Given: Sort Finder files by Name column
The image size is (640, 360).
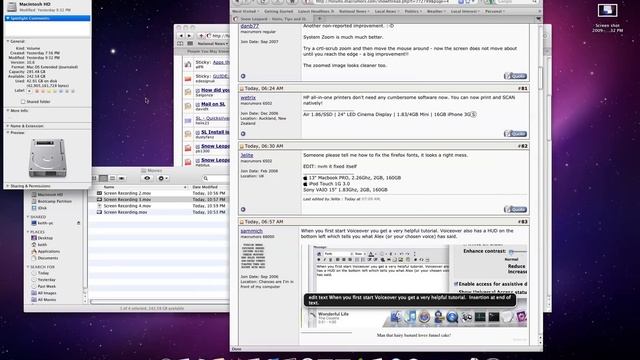Looking at the screenshot, I should (x=140, y=187).
